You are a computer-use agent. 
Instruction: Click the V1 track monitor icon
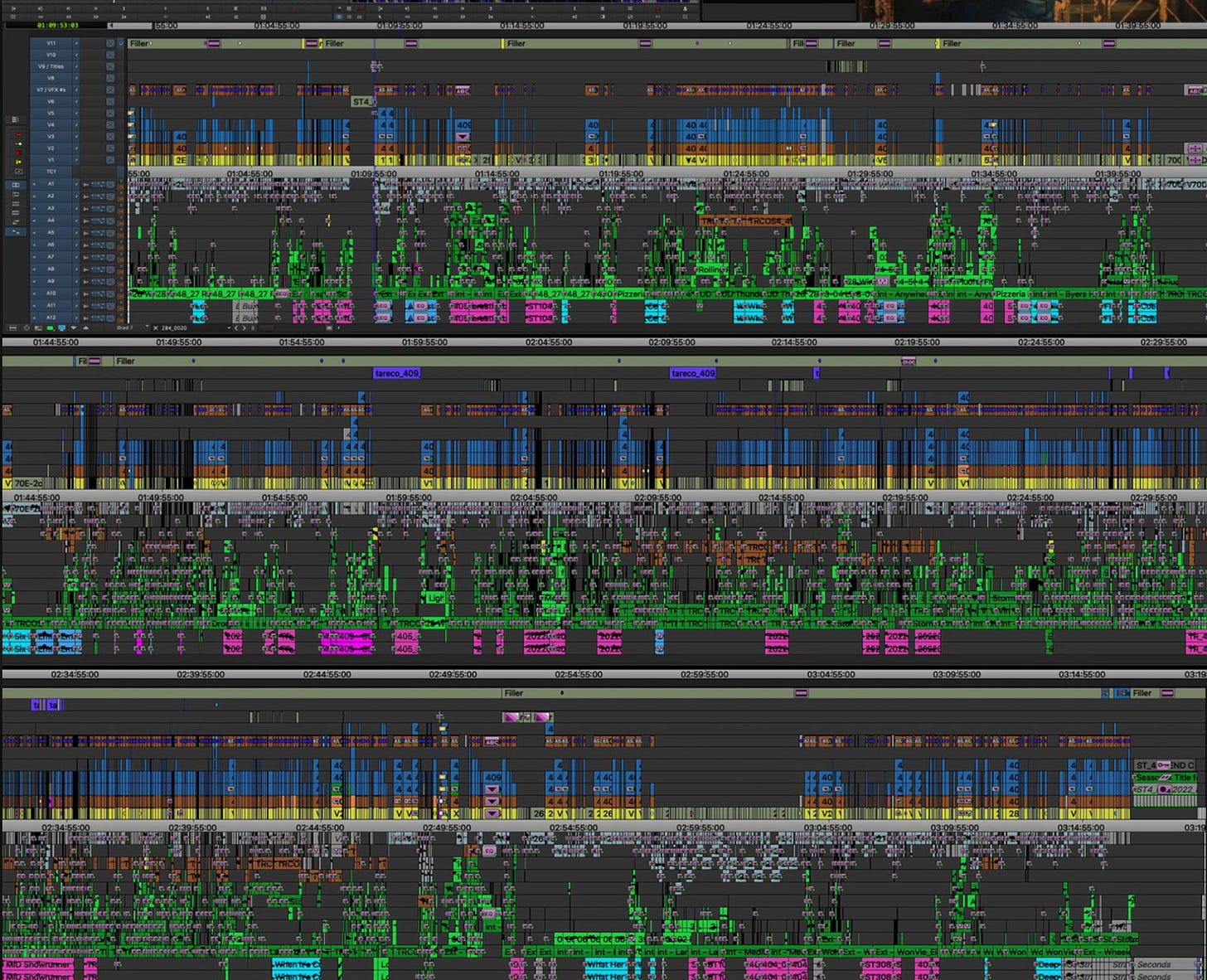110,160
